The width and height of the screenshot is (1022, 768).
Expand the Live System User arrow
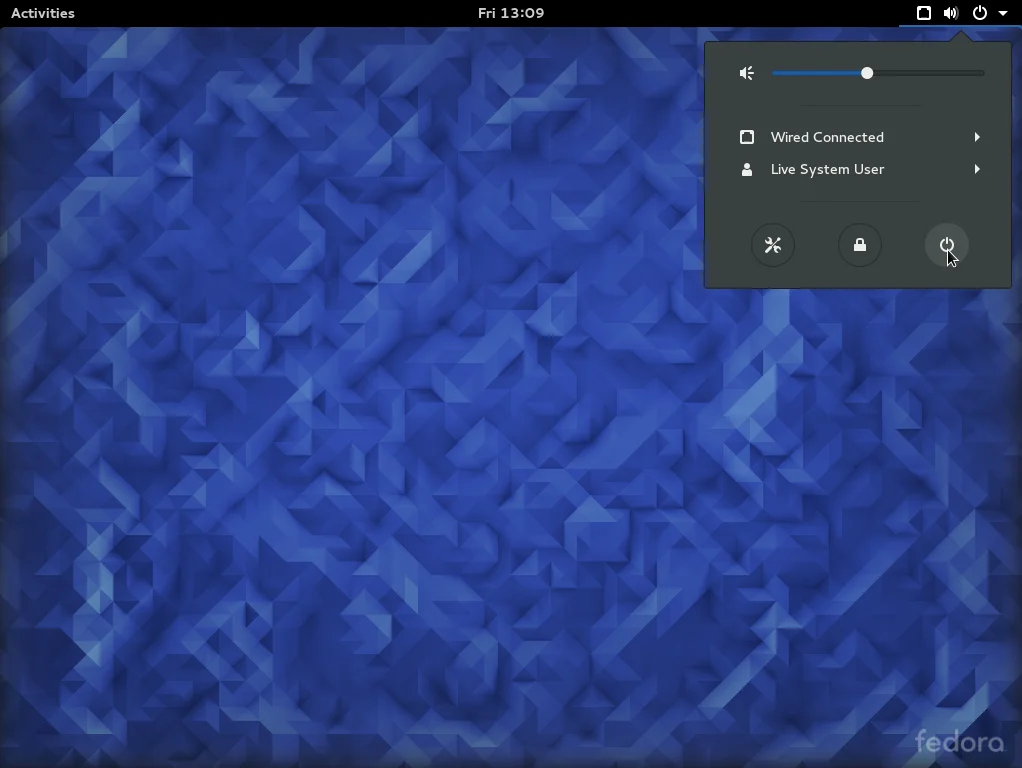(x=977, y=170)
